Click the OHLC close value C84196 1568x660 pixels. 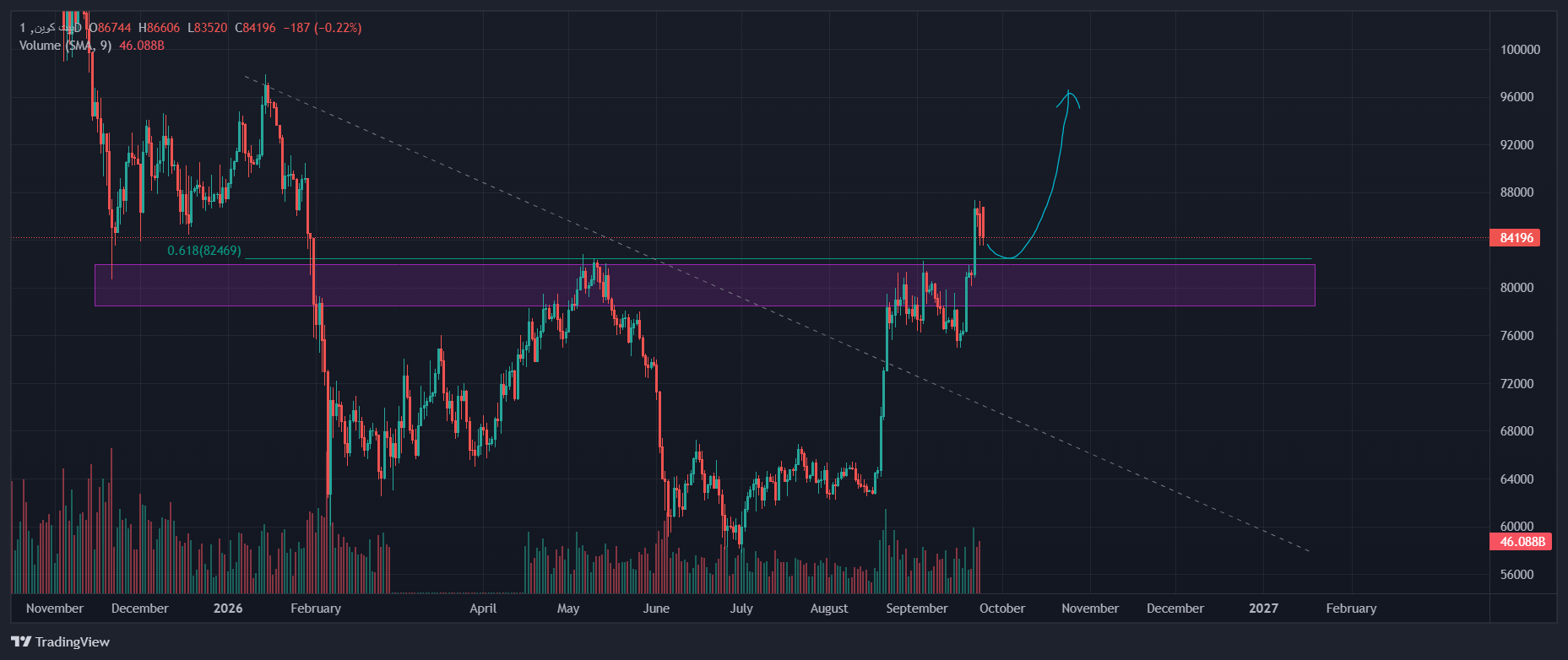point(255,28)
